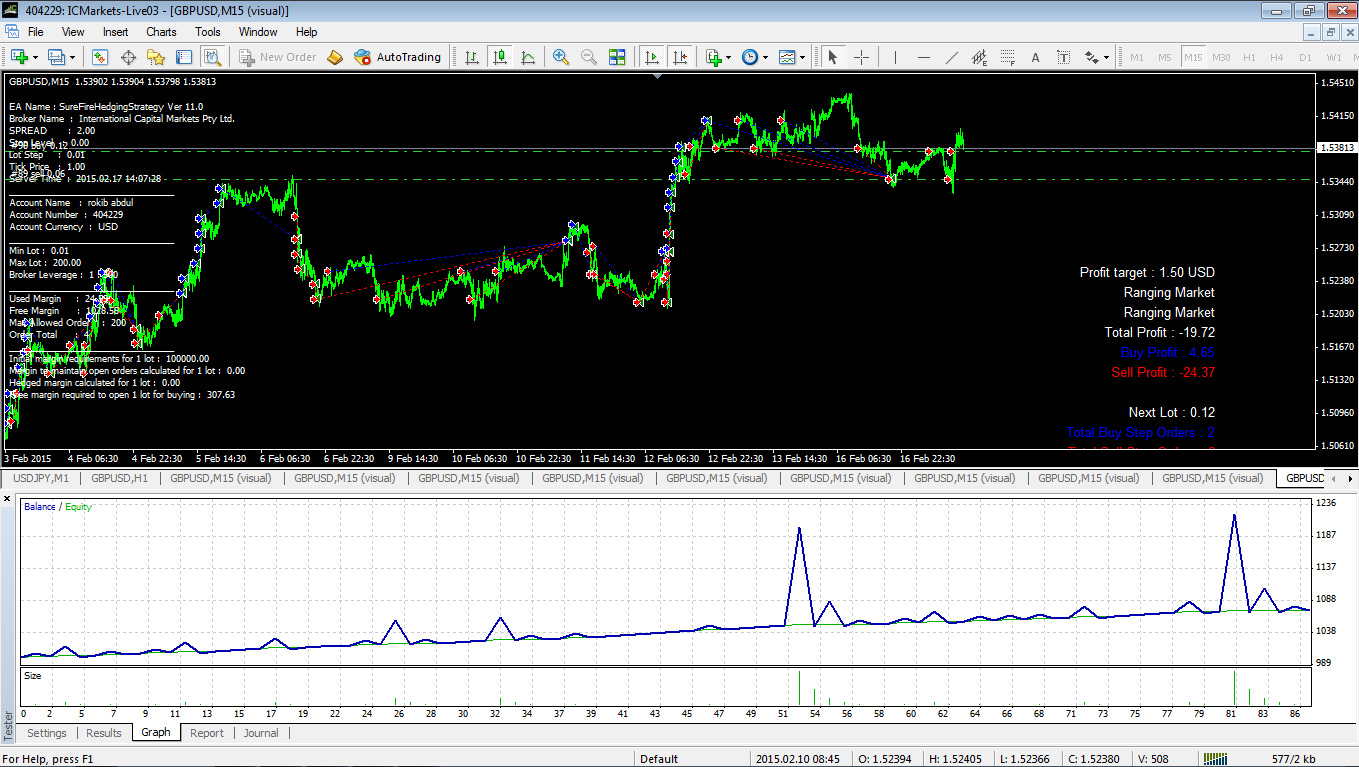Image resolution: width=1359 pixels, height=767 pixels.
Task: Click the New Order button
Action: [x=277, y=57]
